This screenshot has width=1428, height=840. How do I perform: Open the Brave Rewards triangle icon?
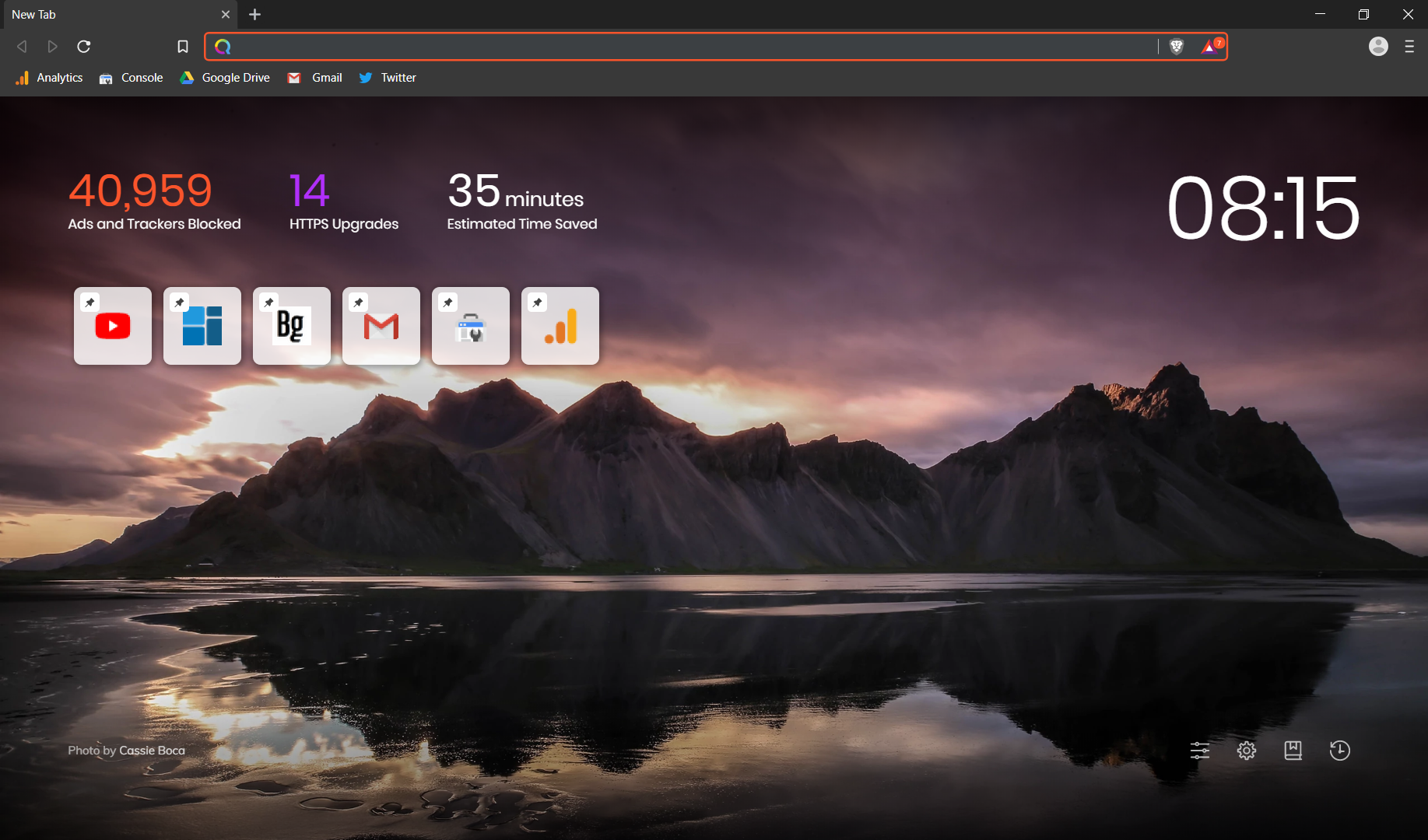click(1210, 47)
